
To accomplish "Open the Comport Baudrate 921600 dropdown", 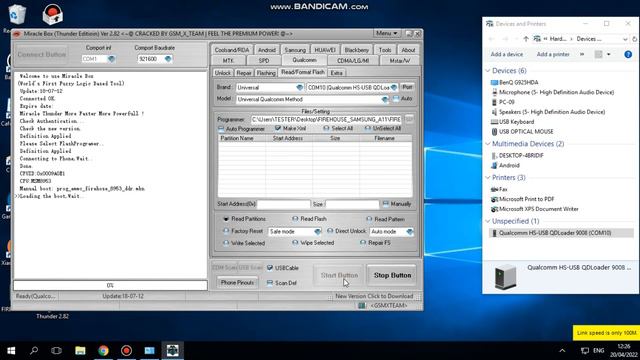I will [x=168, y=59].
